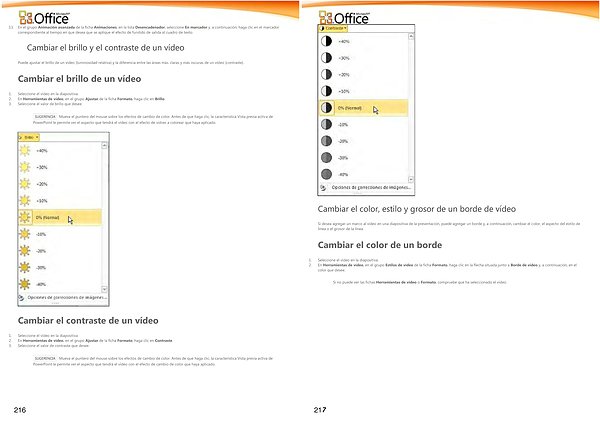Select the -10% brightness sun icon

pyautogui.click(x=25, y=234)
